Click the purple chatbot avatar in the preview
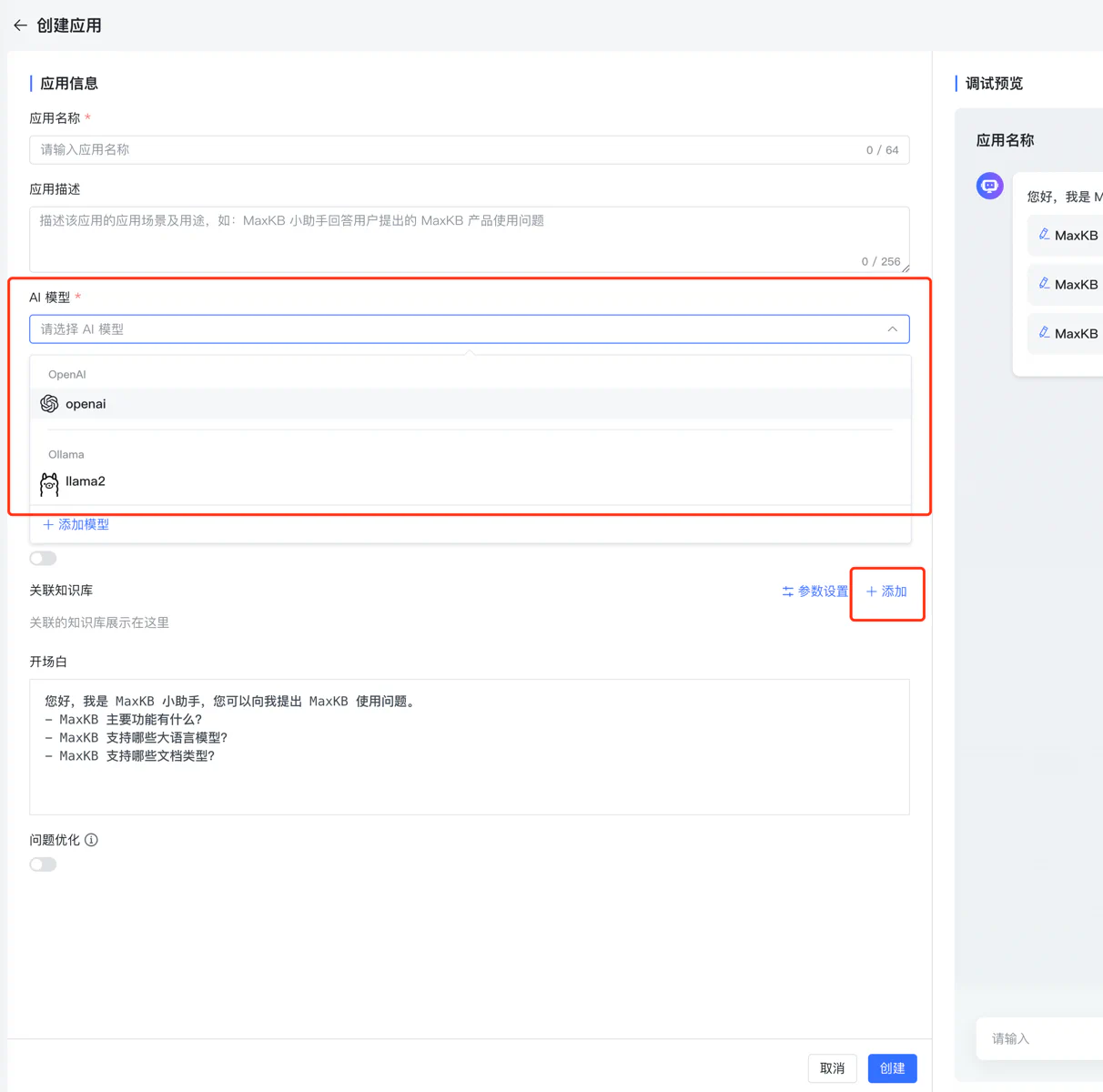The image size is (1103, 1092). 989,186
